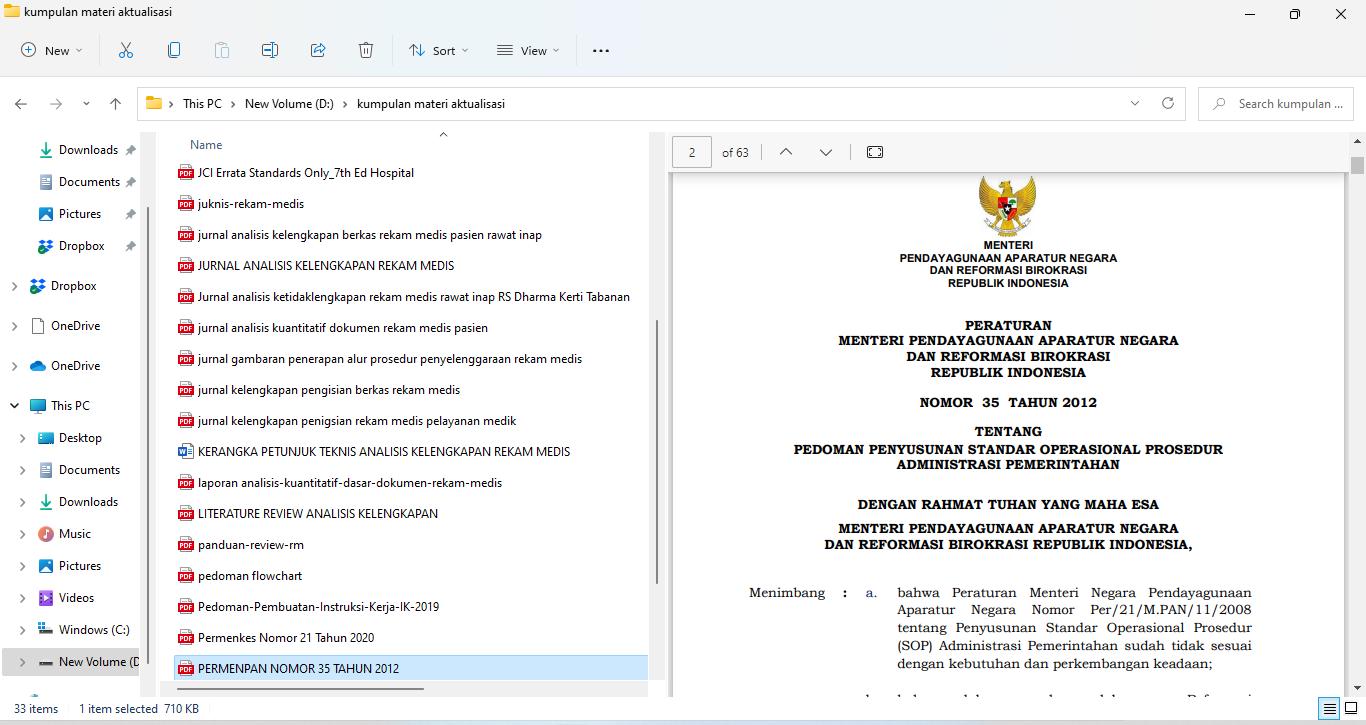Click the fit-page icon in the preview toolbar
The height and width of the screenshot is (725, 1366).
click(875, 152)
